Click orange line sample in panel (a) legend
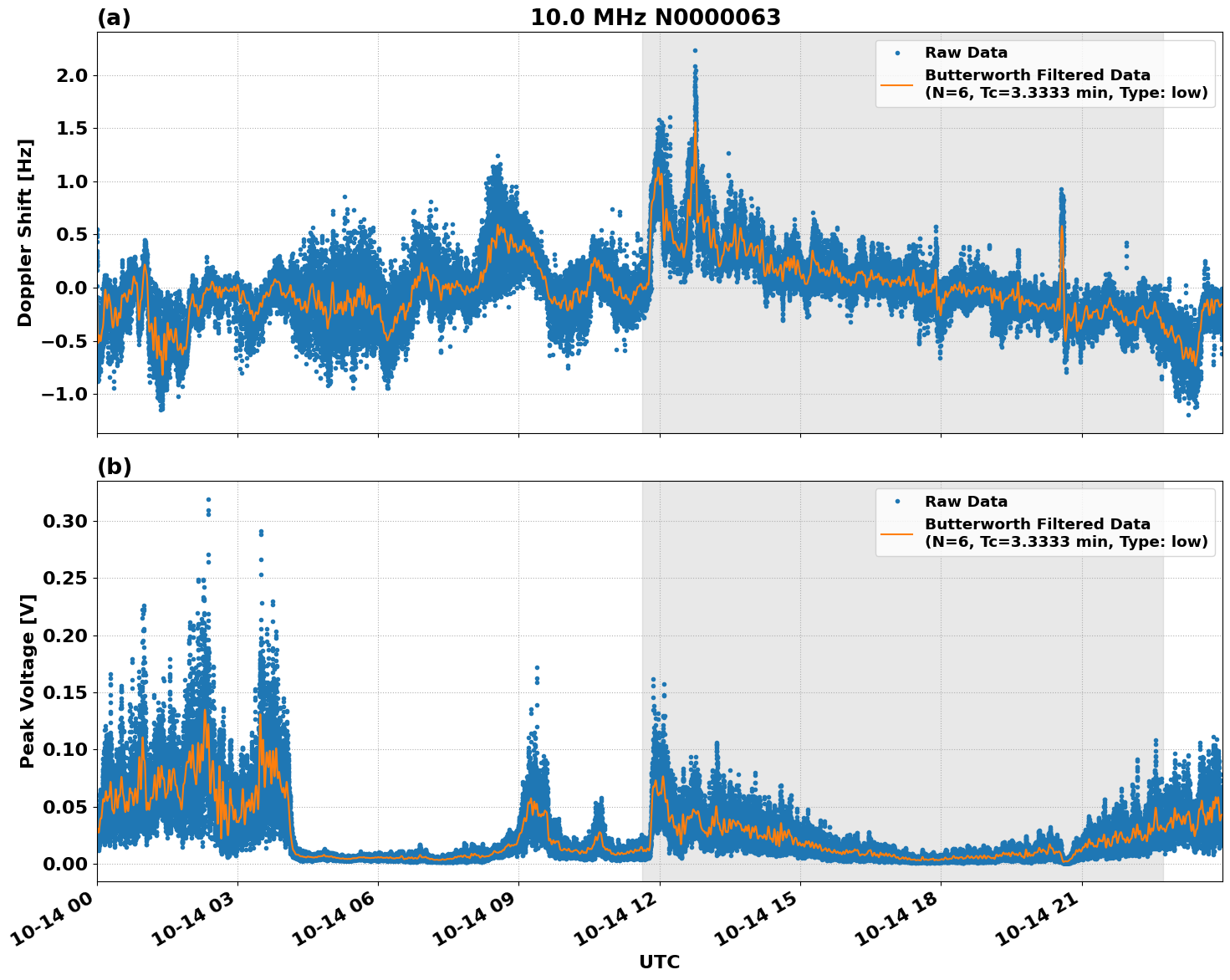This screenshot has width=1230, height=980. [896, 84]
